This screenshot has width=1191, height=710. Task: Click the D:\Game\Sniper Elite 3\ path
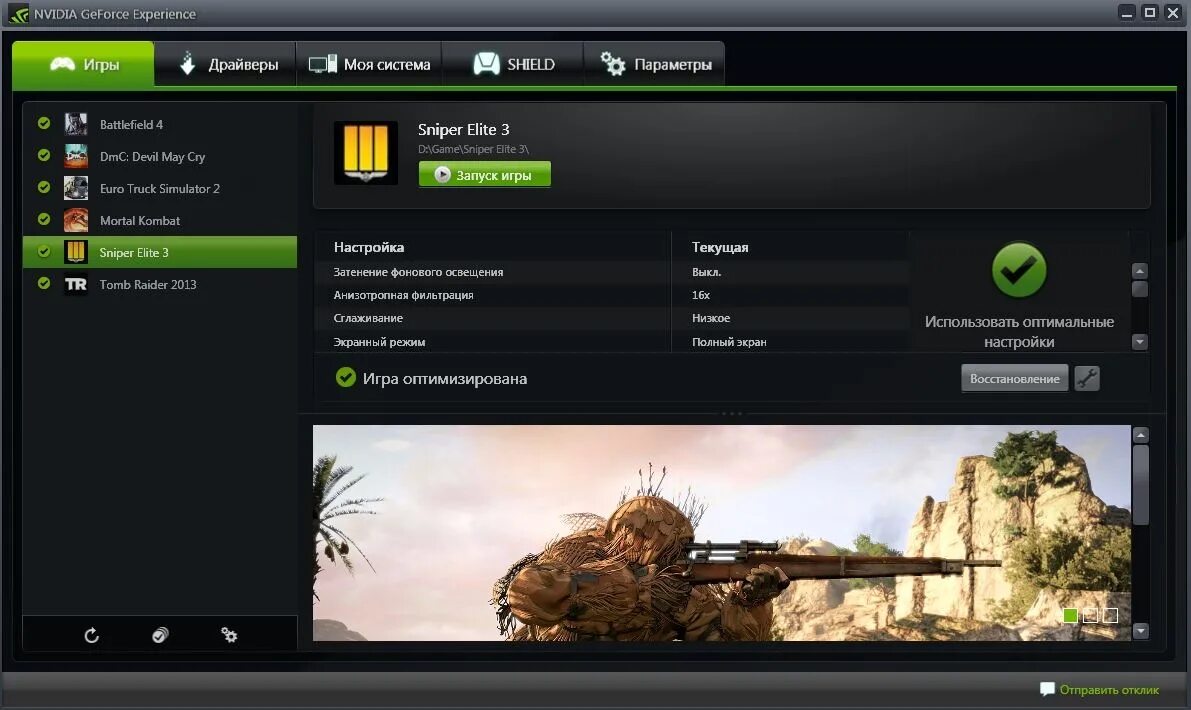tap(473, 149)
